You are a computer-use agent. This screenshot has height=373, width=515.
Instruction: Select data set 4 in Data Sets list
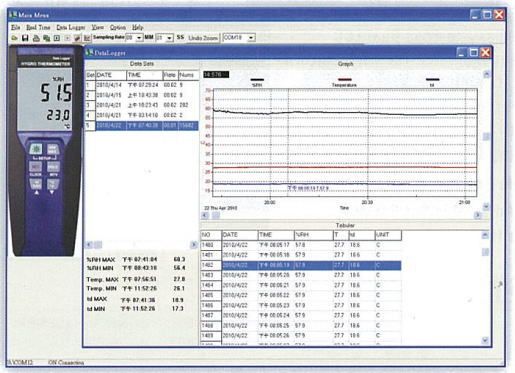(142, 115)
